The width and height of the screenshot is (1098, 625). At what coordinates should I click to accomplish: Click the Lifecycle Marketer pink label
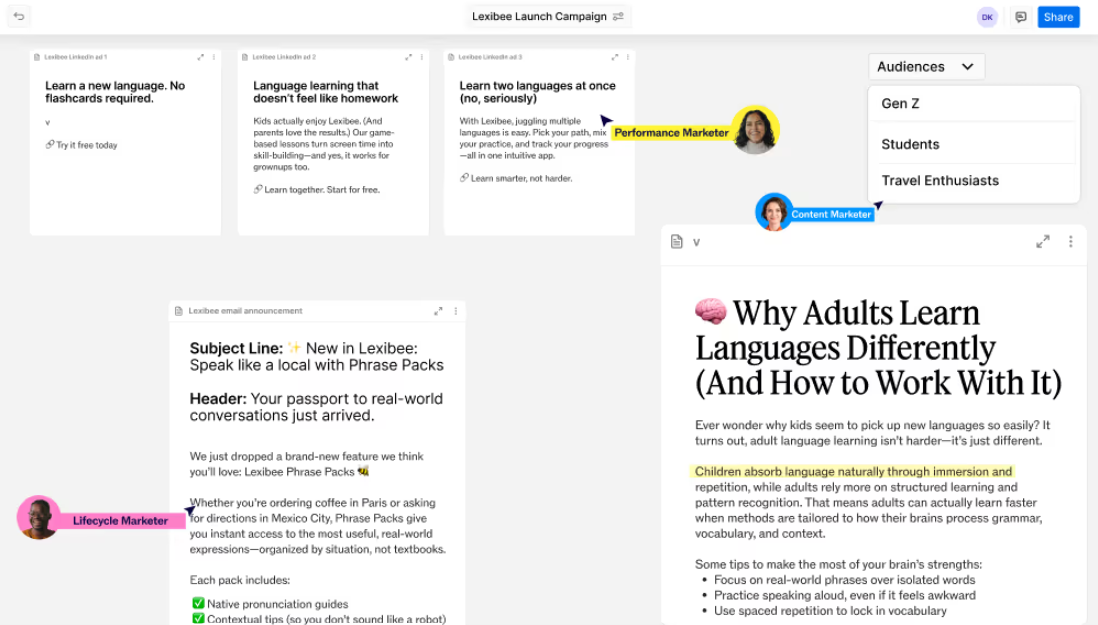pyautogui.click(x=120, y=521)
